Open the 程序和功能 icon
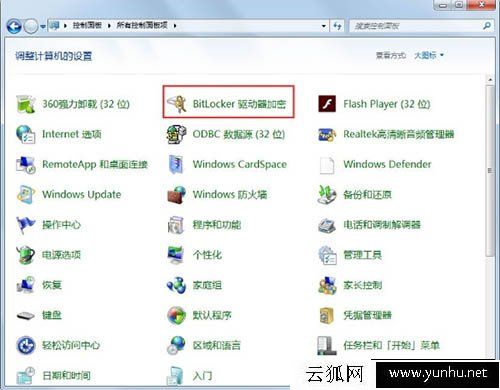Image resolution: width=500 pixels, height=390 pixels. [x=177, y=225]
